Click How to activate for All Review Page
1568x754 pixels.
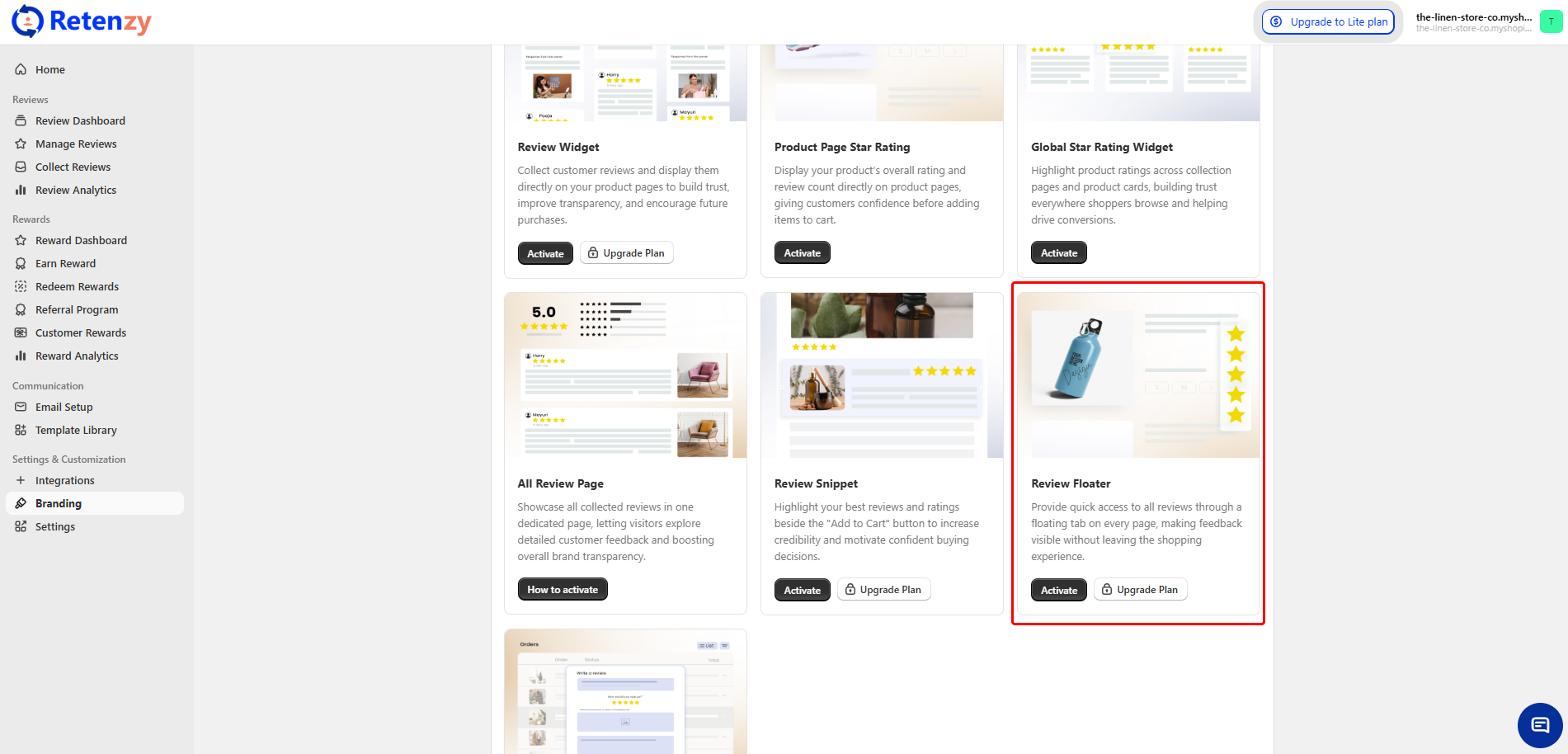[563, 590]
